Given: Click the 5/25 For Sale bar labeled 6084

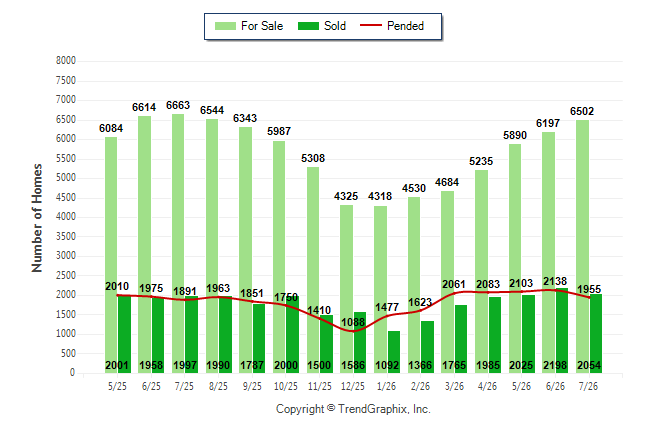Looking at the screenshot, I should [111, 255].
